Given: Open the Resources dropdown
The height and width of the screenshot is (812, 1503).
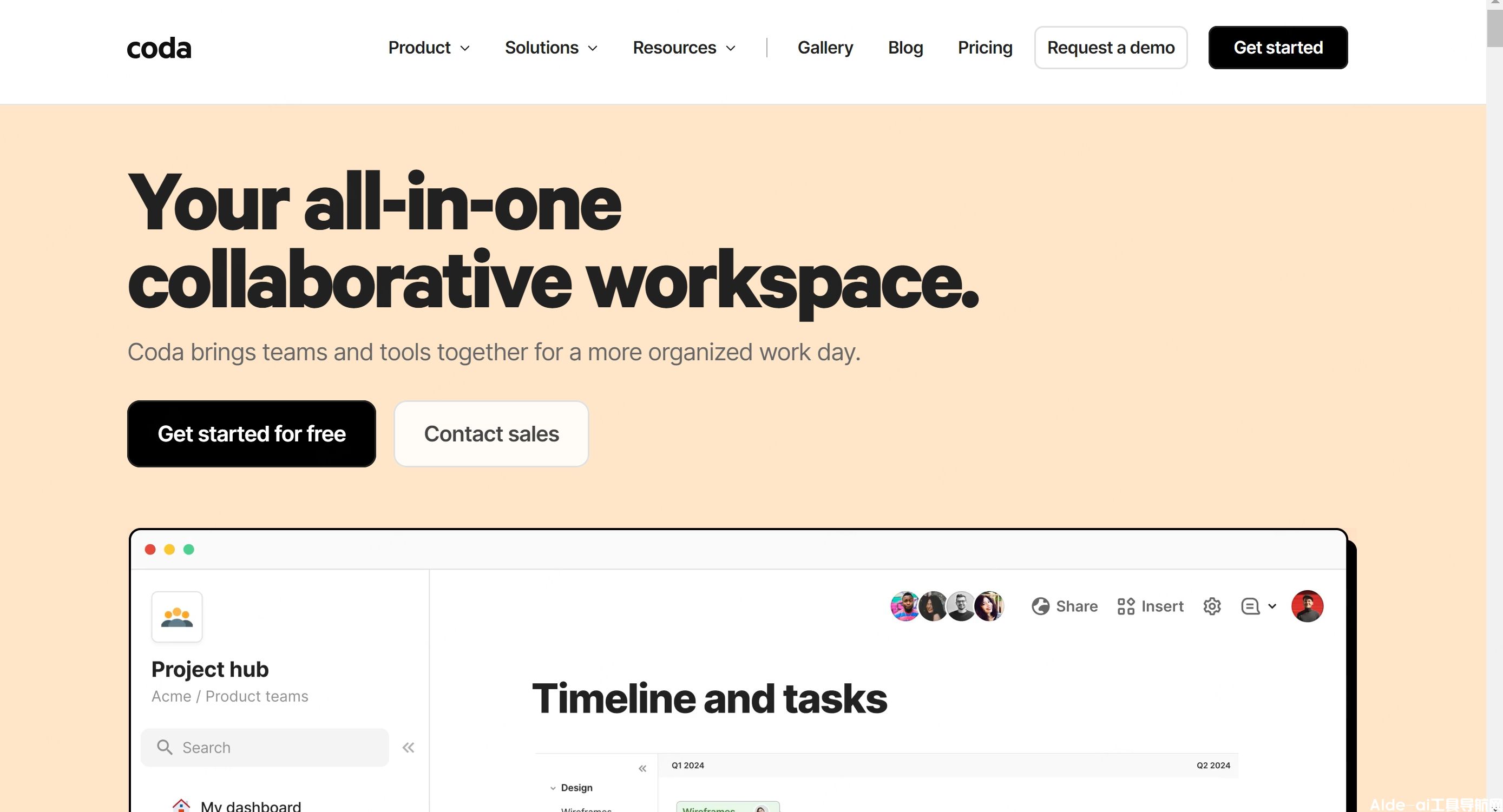Looking at the screenshot, I should (684, 48).
